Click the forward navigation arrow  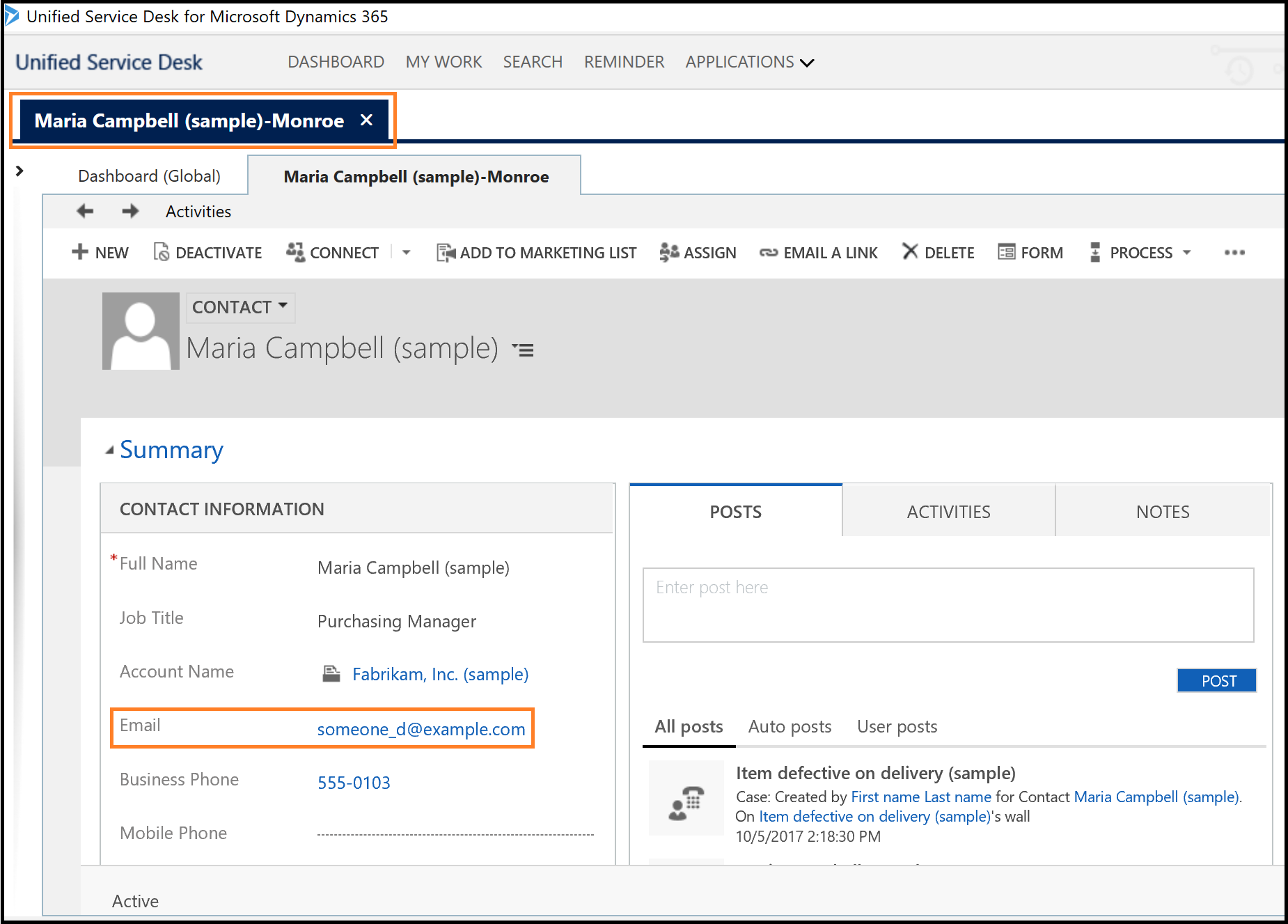[x=129, y=211]
